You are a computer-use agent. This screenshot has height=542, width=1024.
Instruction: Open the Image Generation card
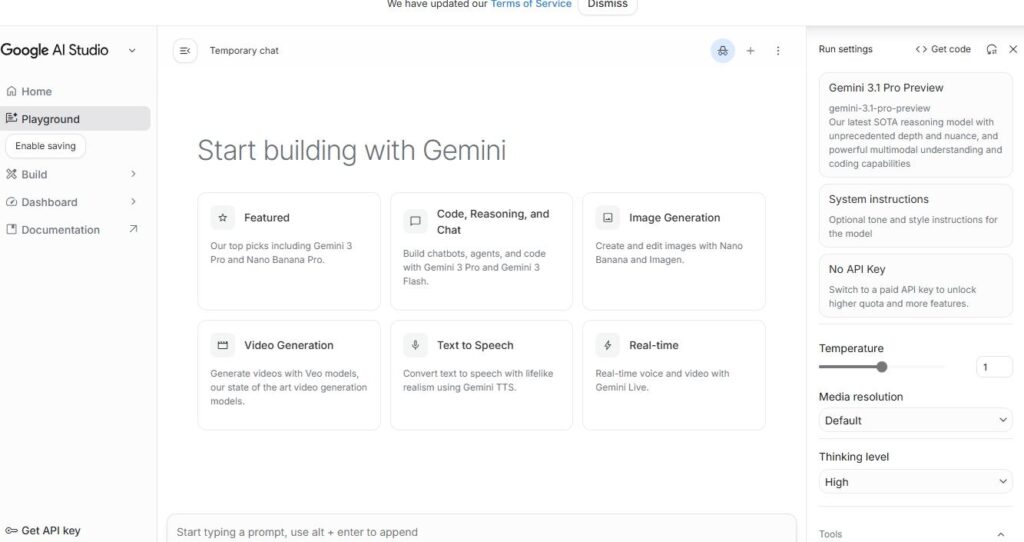click(x=673, y=251)
